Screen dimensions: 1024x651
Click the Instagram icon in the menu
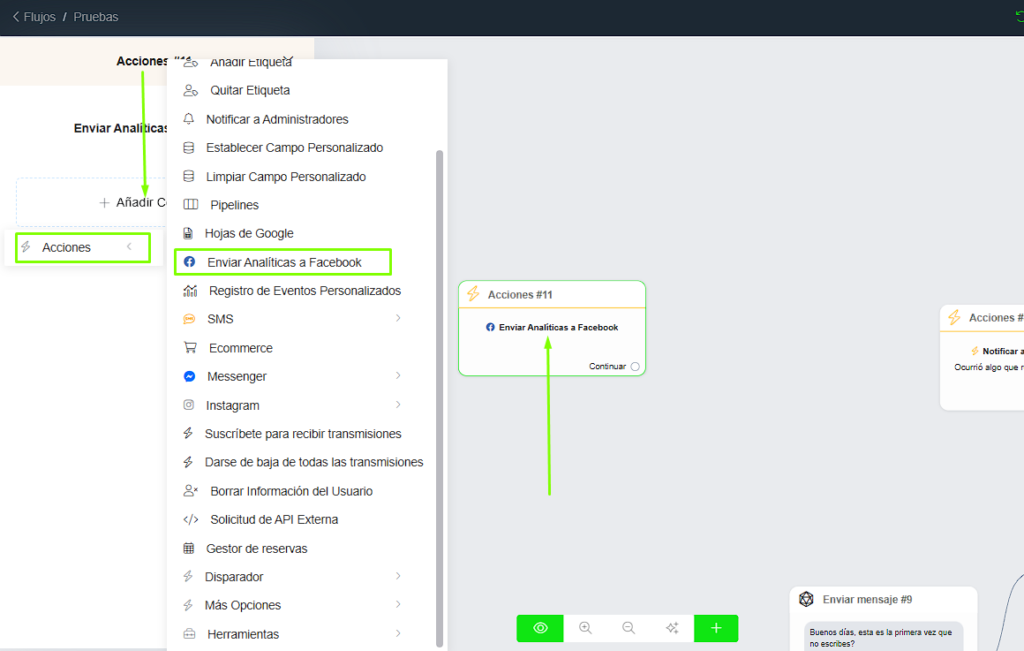point(189,405)
